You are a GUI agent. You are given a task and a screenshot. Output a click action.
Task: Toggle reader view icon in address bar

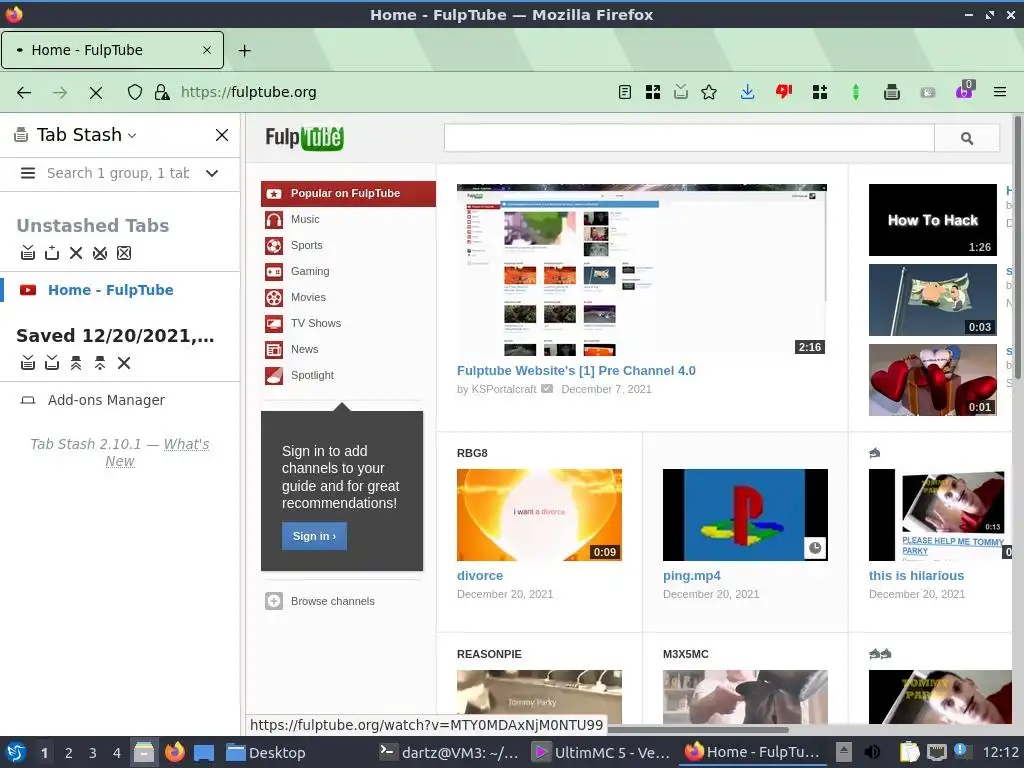pyautogui.click(x=625, y=92)
